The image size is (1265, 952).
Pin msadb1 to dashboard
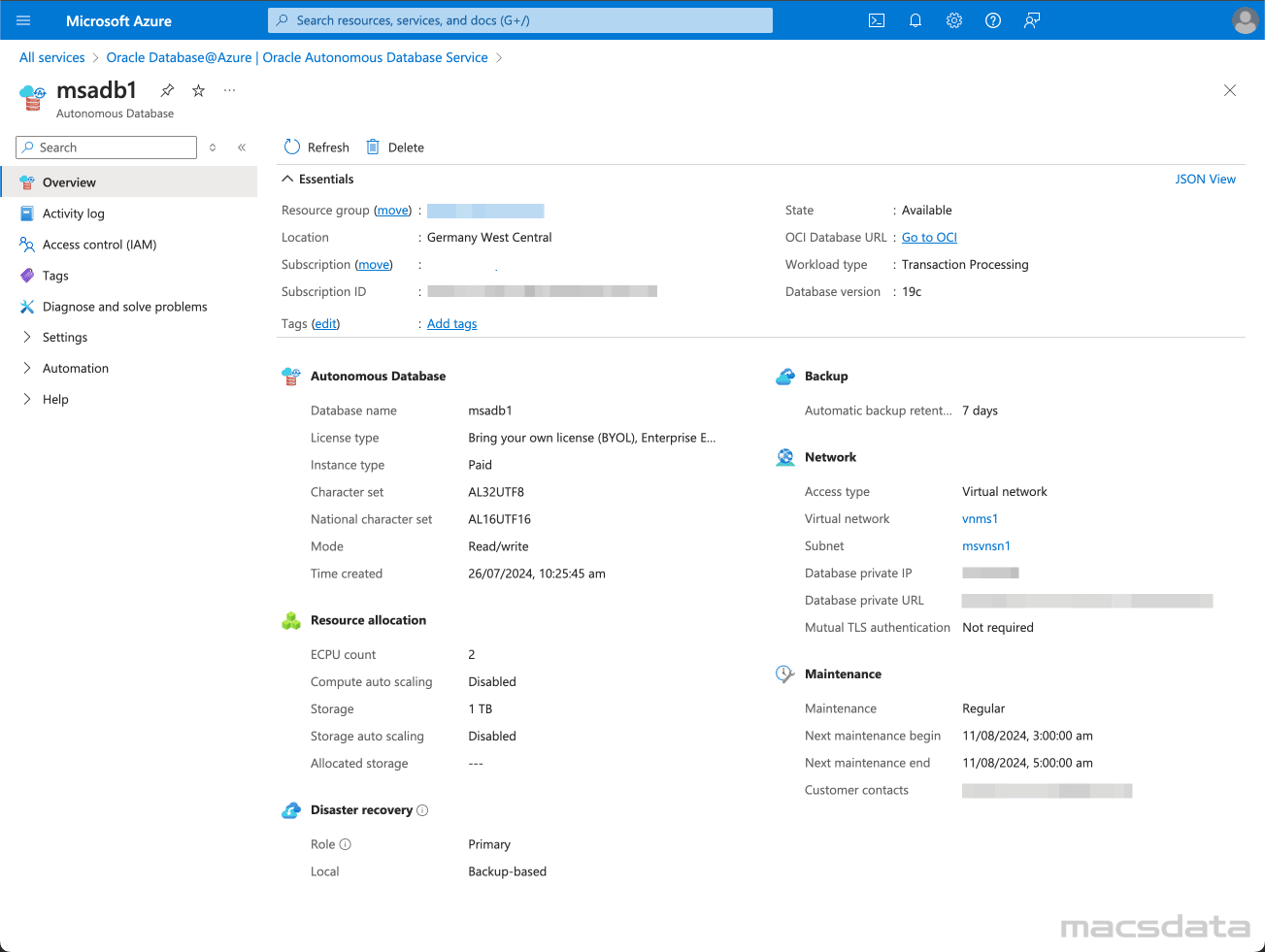tap(167, 90)
